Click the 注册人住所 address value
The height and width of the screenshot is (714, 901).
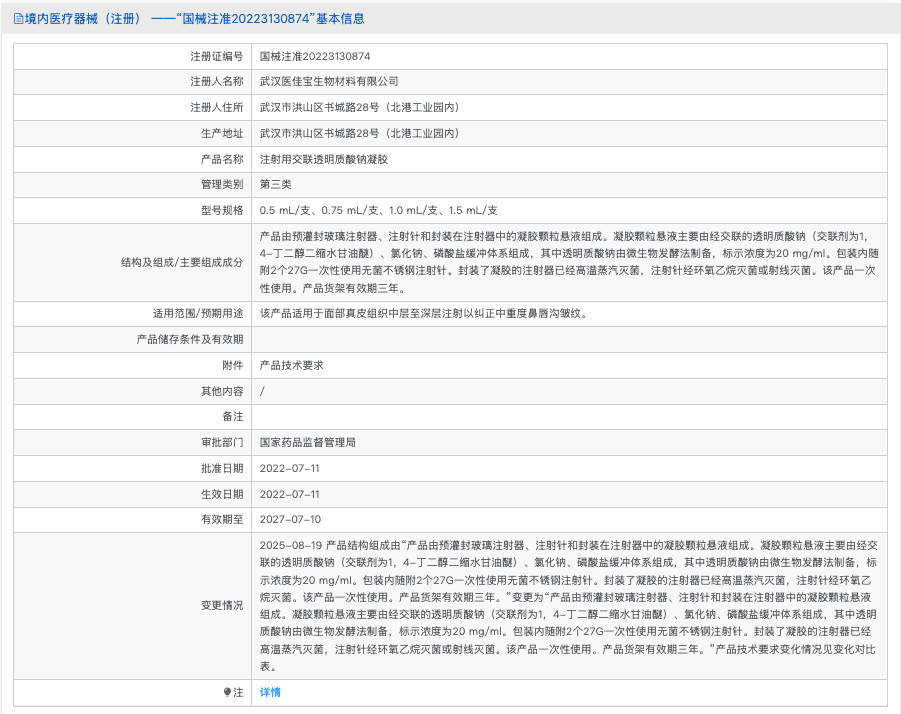(x=359, y=107)
